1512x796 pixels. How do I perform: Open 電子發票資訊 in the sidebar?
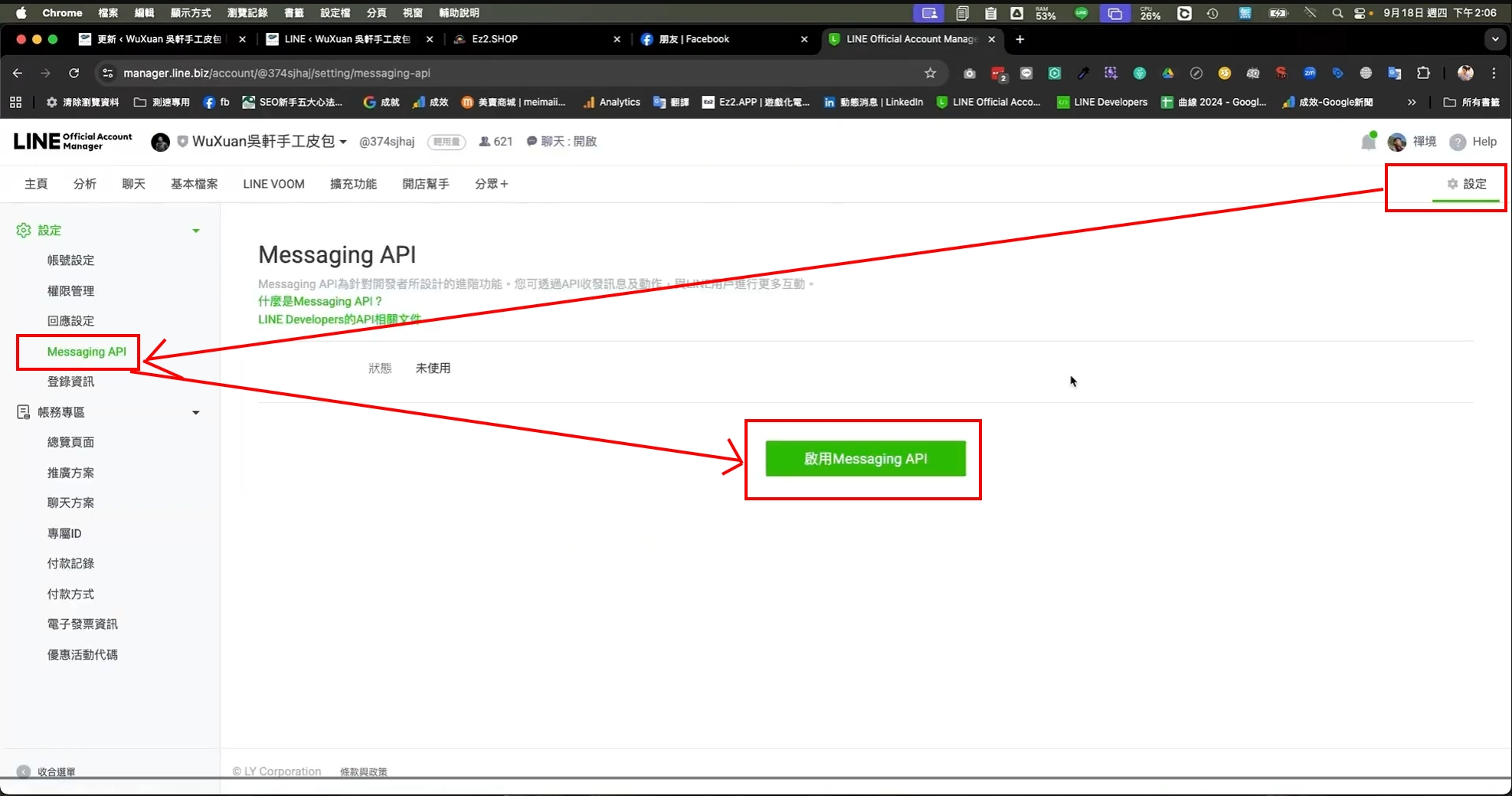click(x=83, y=624)
